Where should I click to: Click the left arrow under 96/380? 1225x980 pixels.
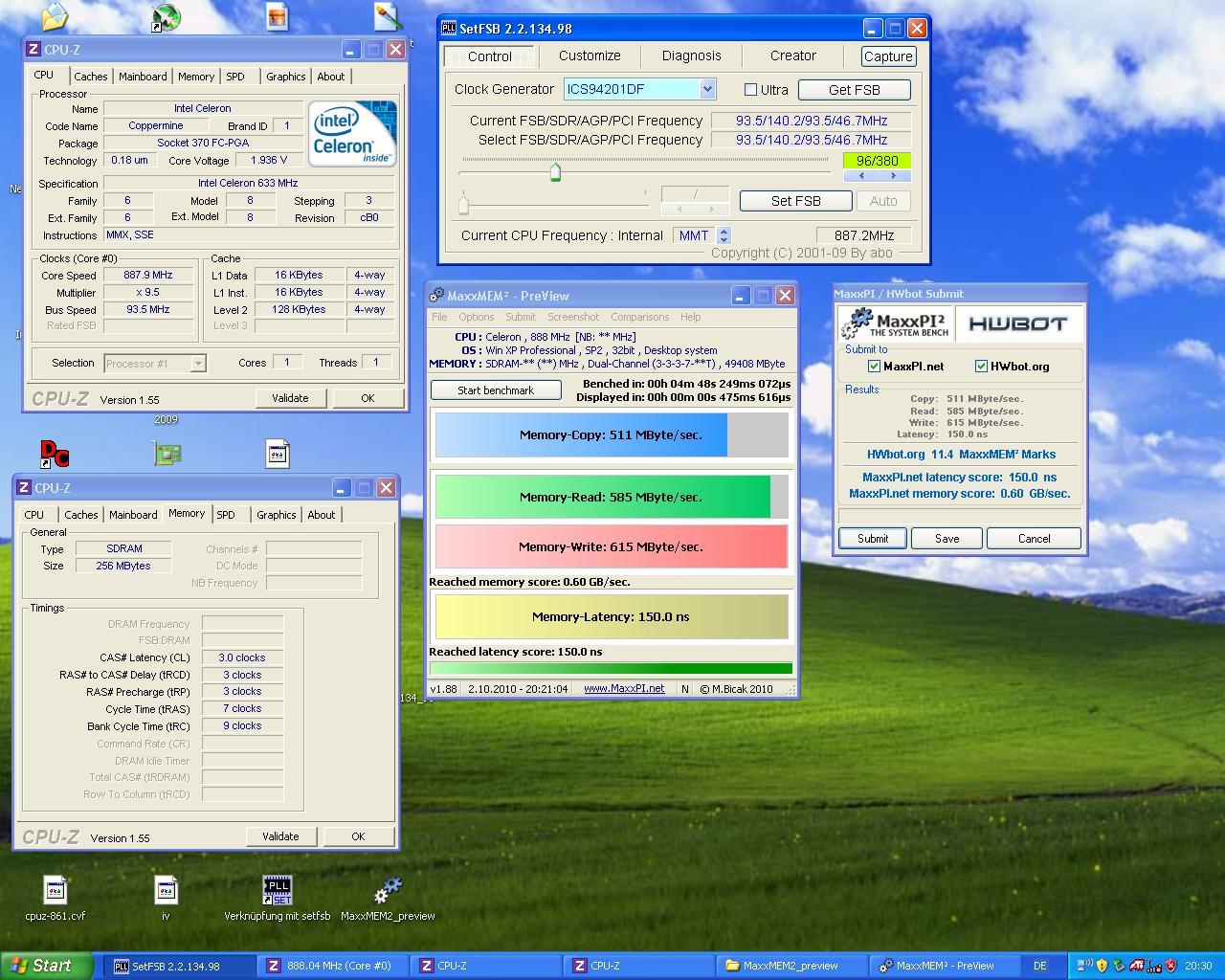(861, 176)
